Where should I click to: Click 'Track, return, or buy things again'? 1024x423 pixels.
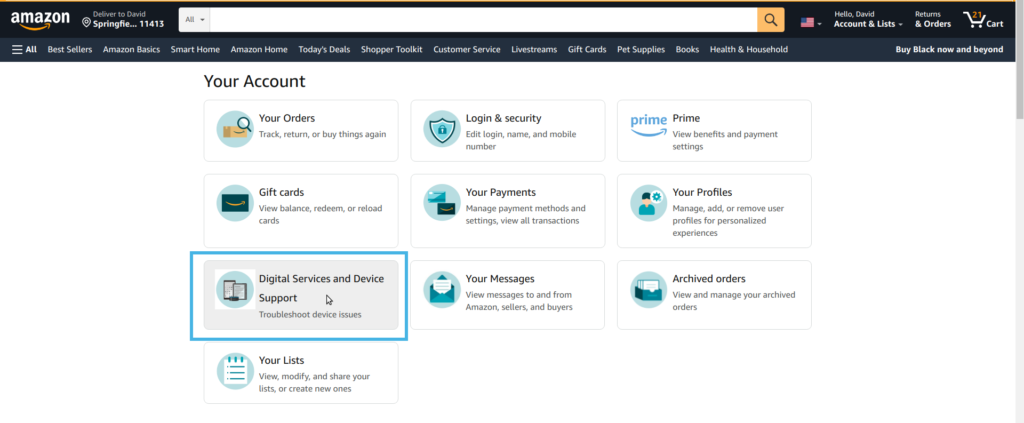[x=323, y=134]
